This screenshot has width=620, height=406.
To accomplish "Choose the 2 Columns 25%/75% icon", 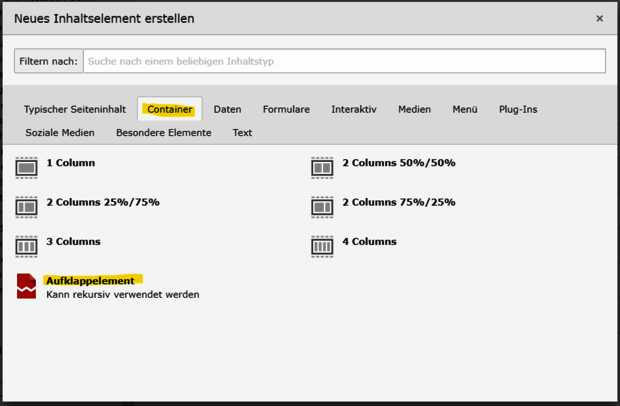I will (x=27, y=207).
